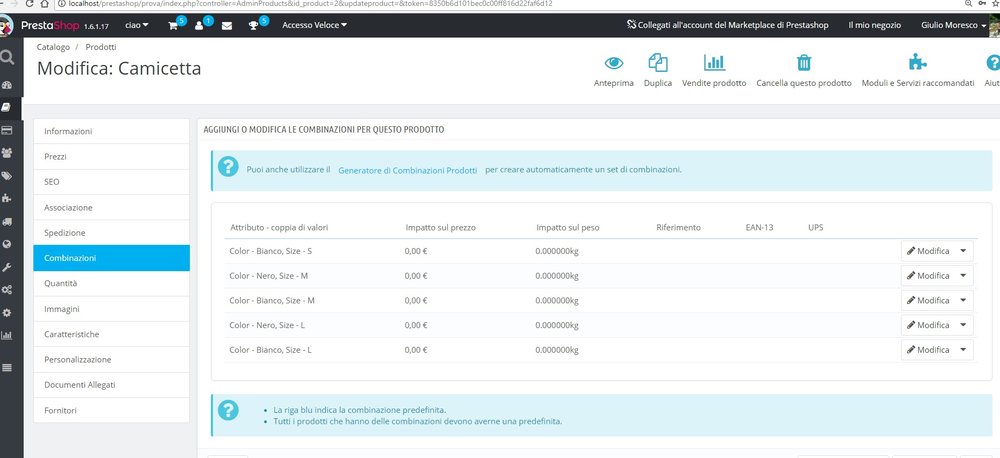Open Vendite prodotto chart icon
Viewport: 1000px width, 458px height.
(714, 63)
